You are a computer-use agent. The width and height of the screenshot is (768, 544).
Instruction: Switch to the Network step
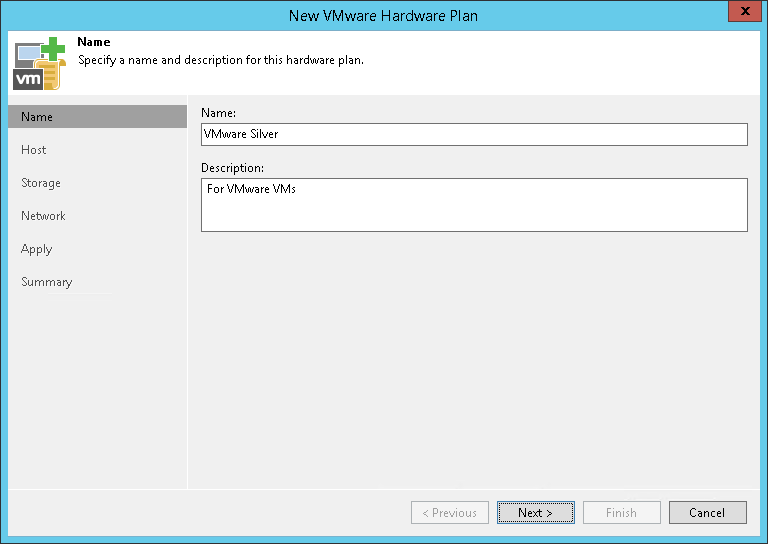tap(43, 216)
